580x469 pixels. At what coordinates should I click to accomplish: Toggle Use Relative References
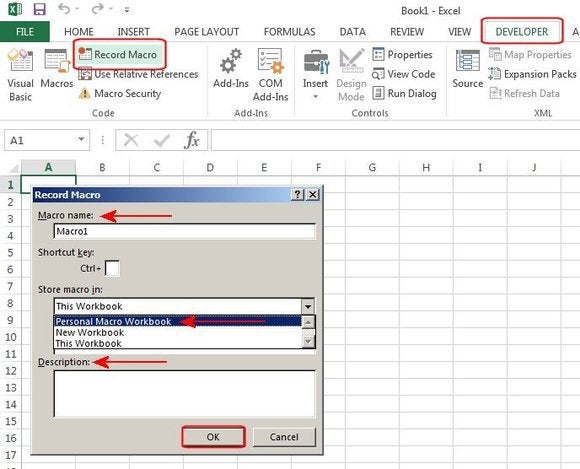click(x=138, y=74)
